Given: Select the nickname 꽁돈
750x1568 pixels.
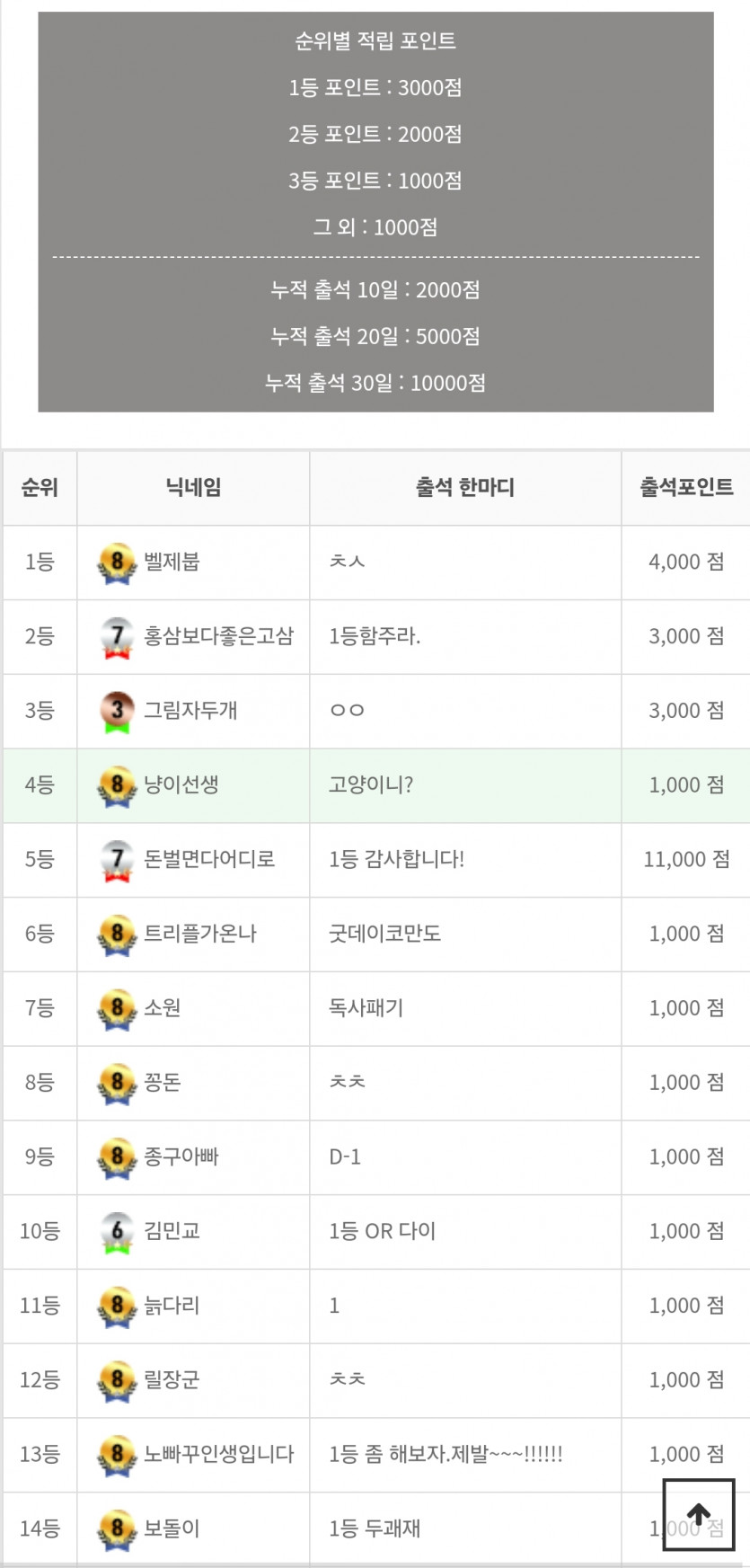Looking at the screenshot, I should pyautogui.click(x=163, y=1082).
